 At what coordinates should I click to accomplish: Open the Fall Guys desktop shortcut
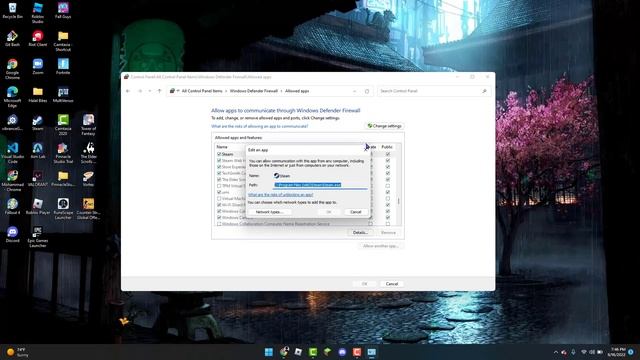pos(63,11)
